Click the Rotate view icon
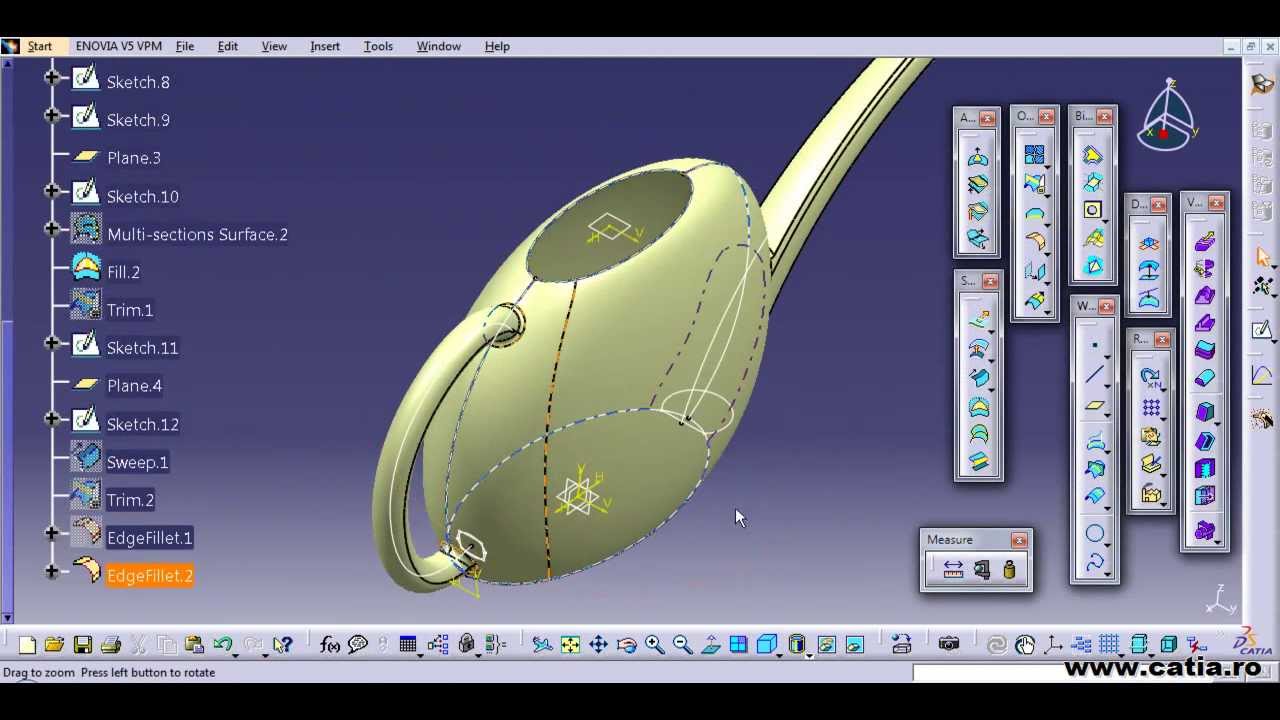 pos(626,645)
